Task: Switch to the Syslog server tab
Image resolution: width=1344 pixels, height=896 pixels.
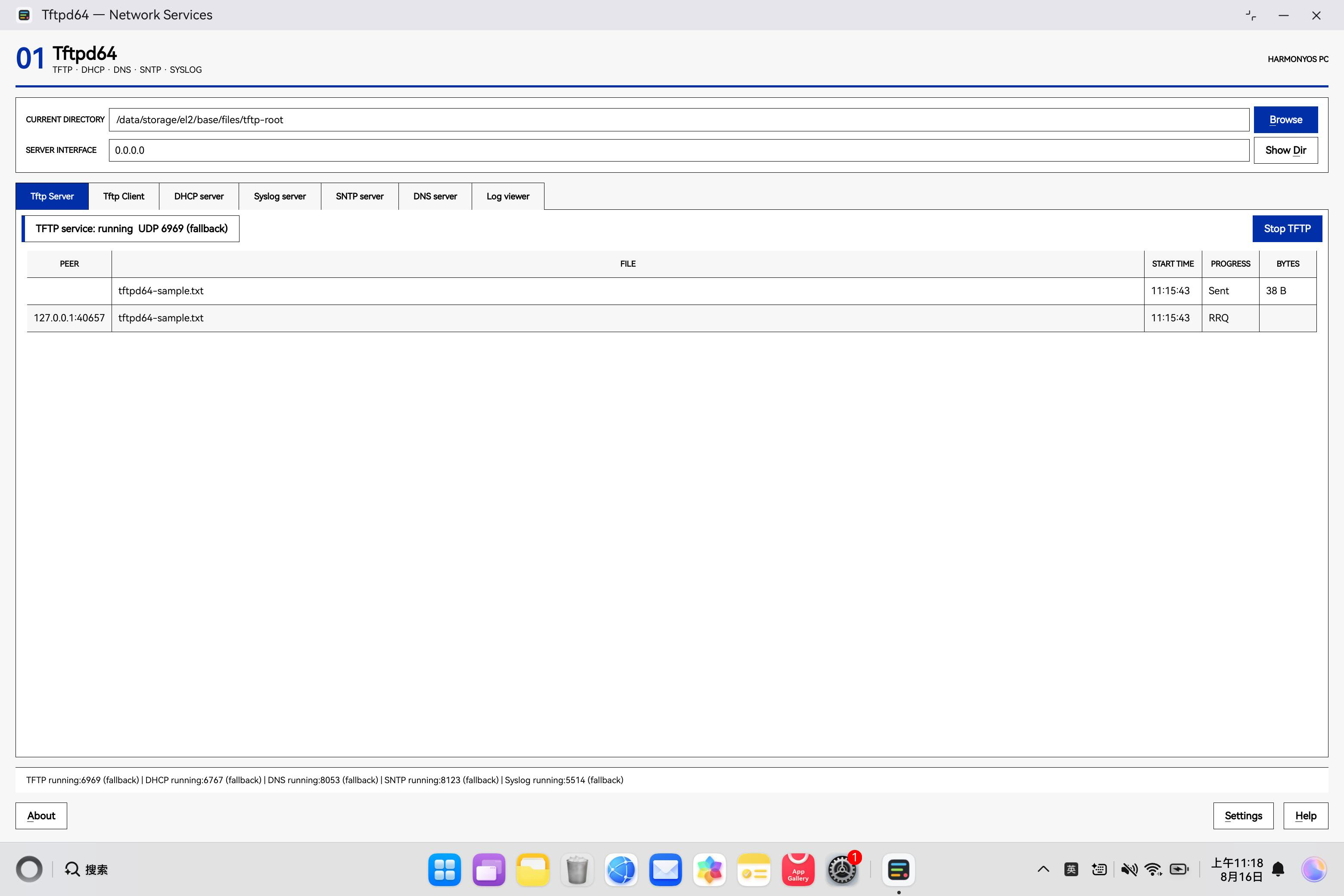Action: pos(280,196)
